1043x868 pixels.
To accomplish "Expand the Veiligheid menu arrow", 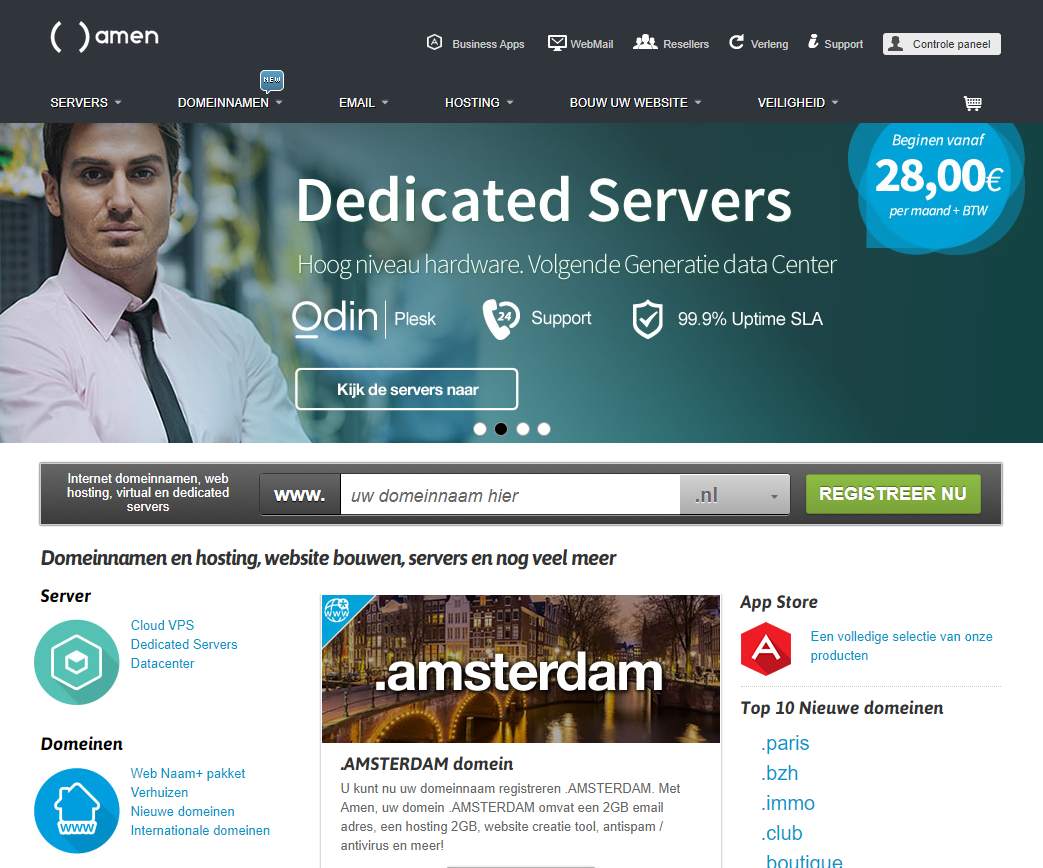I will point(835,102).
